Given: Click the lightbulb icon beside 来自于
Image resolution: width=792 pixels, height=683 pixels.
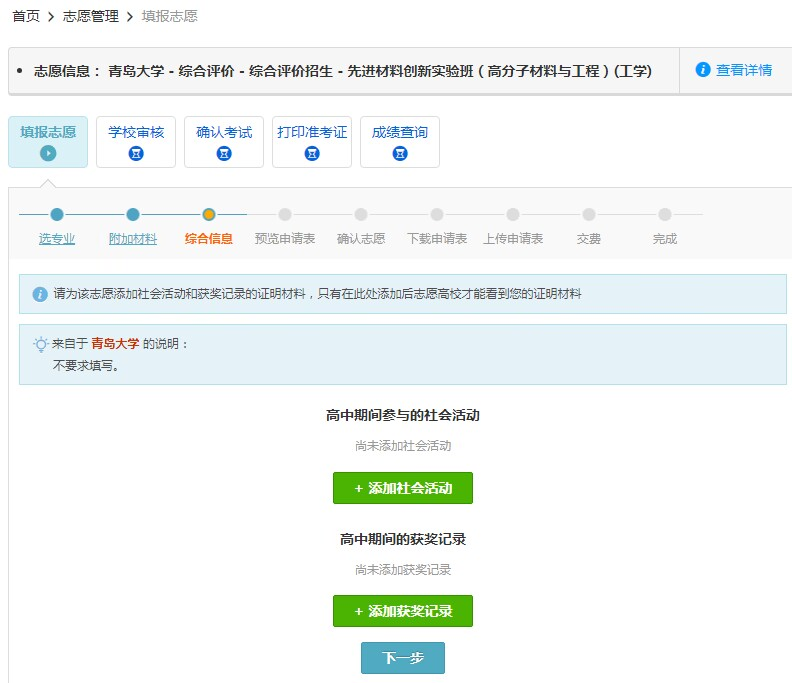Looking at the screenshot, I should pyautogui.click(x=40, y=344).
